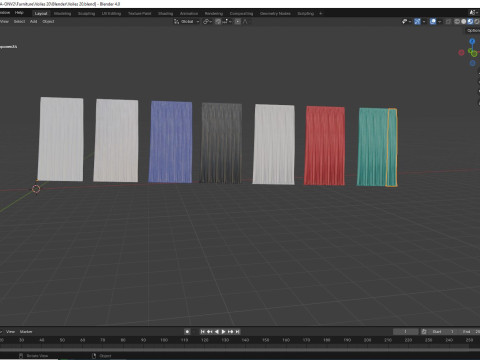Open the timeline View menu

[x=11, y=332]
